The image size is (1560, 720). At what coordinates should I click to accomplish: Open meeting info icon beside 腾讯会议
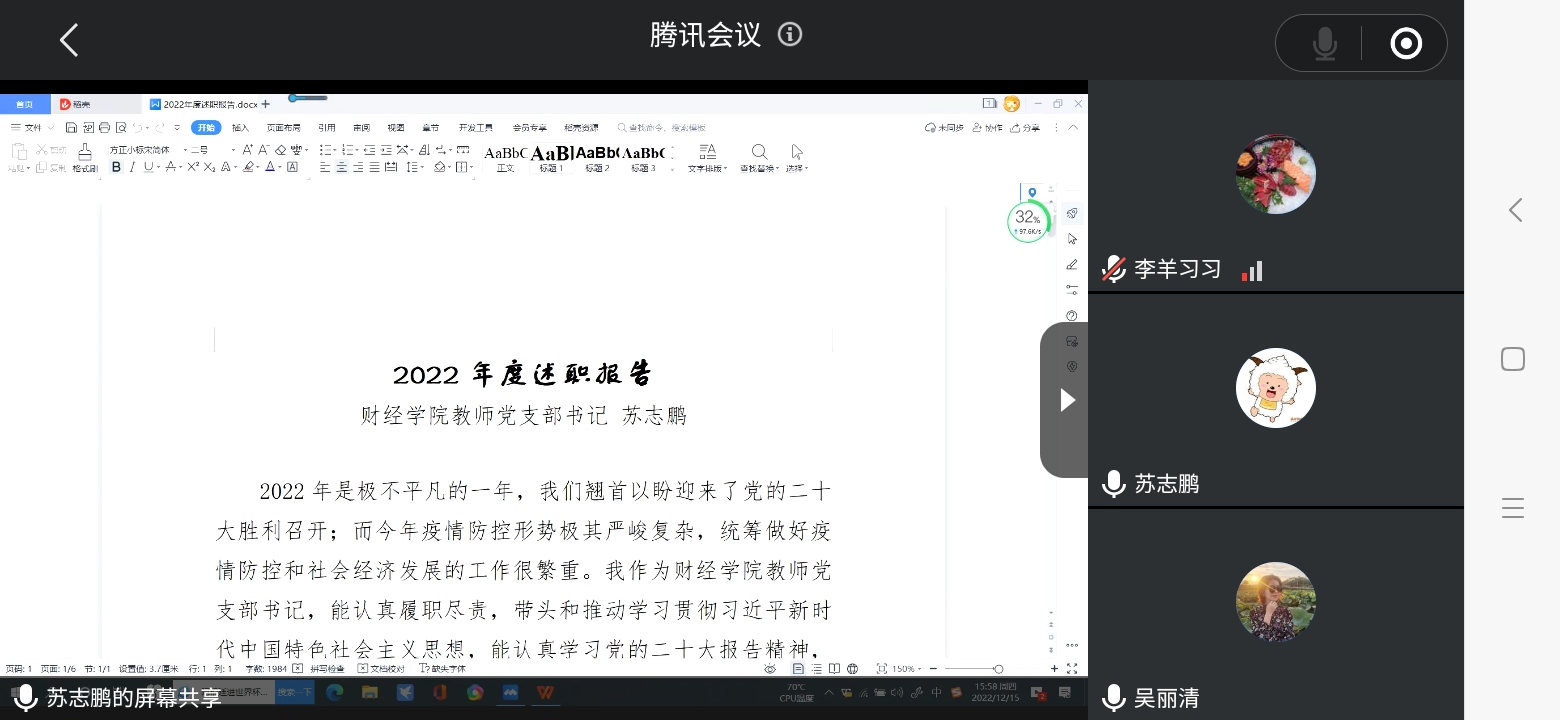[790, 35]
